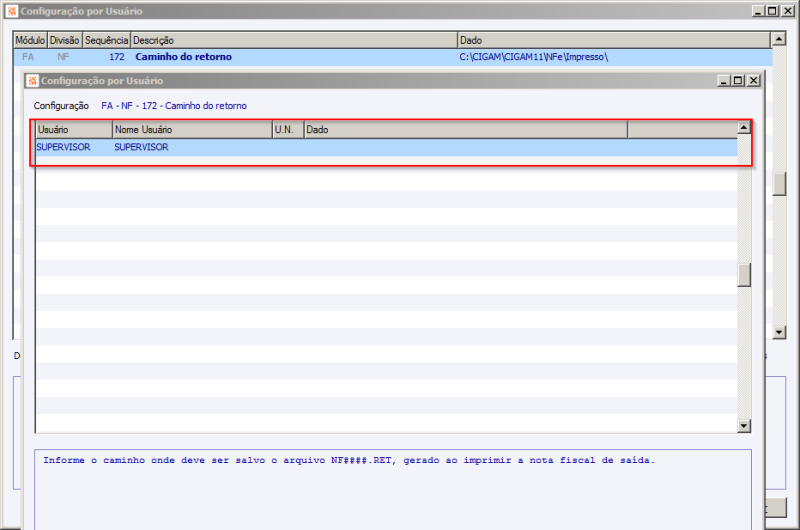Select SUPERVISOR in the Usuário column
Screen dimensions: 800x530
click(63, 147)
